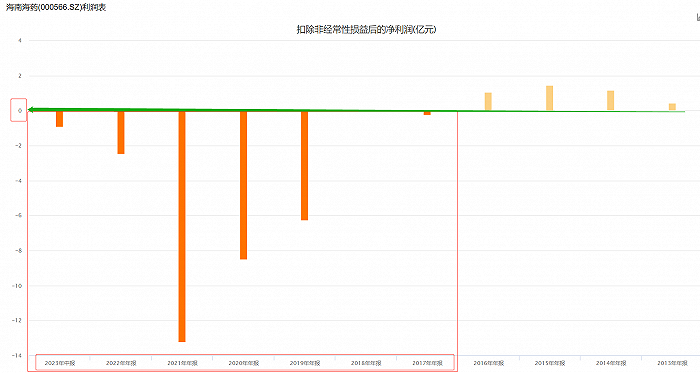Click the 2023年中报 orange bar
This screenshot has height=373, width=700.
click(59, 119)
